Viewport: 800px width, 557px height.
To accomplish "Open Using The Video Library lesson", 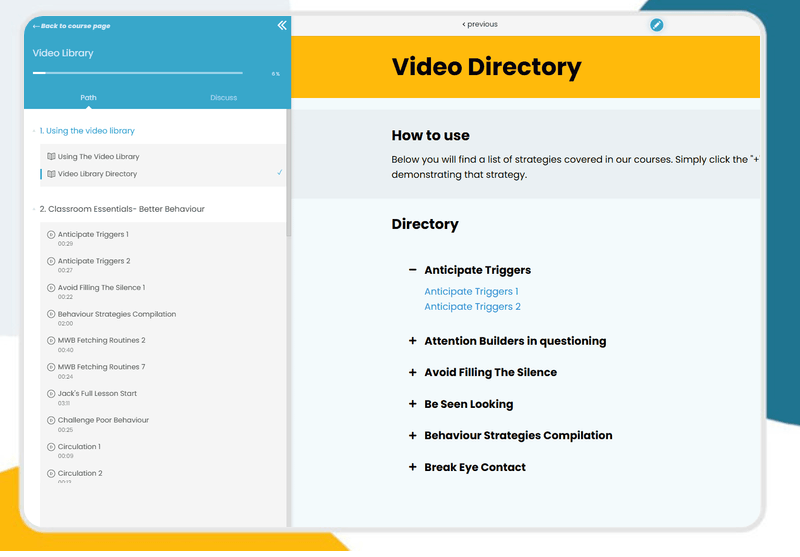I will point(98,156).
